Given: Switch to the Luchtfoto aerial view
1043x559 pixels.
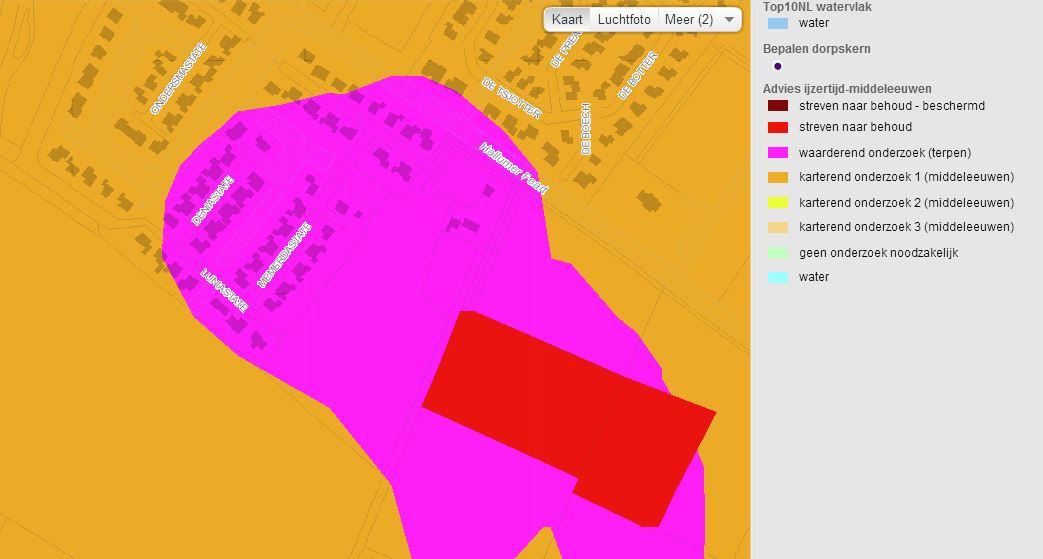Looking at the screenshot, I should tap(624, 19).
